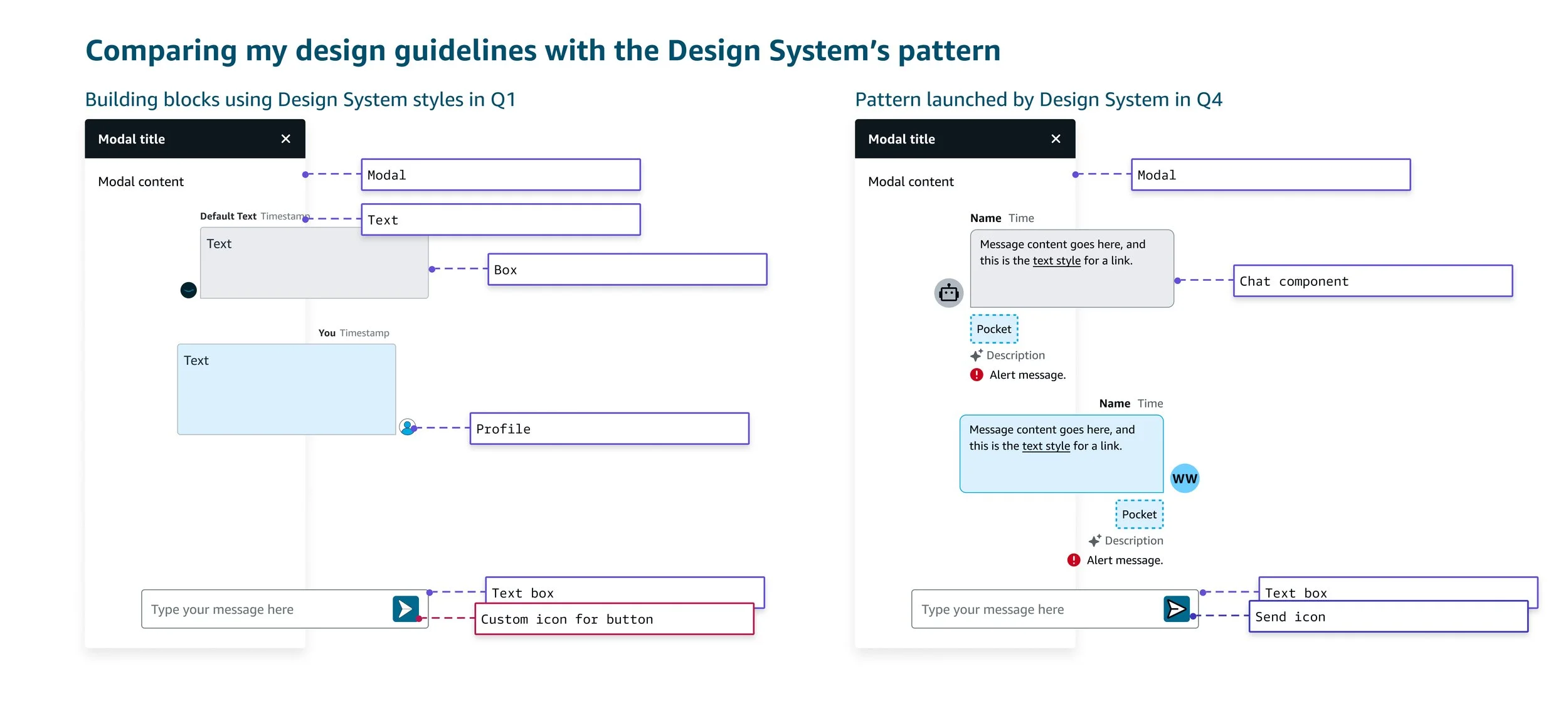Click sparkle icon beside lower Description

point(1094,540)
